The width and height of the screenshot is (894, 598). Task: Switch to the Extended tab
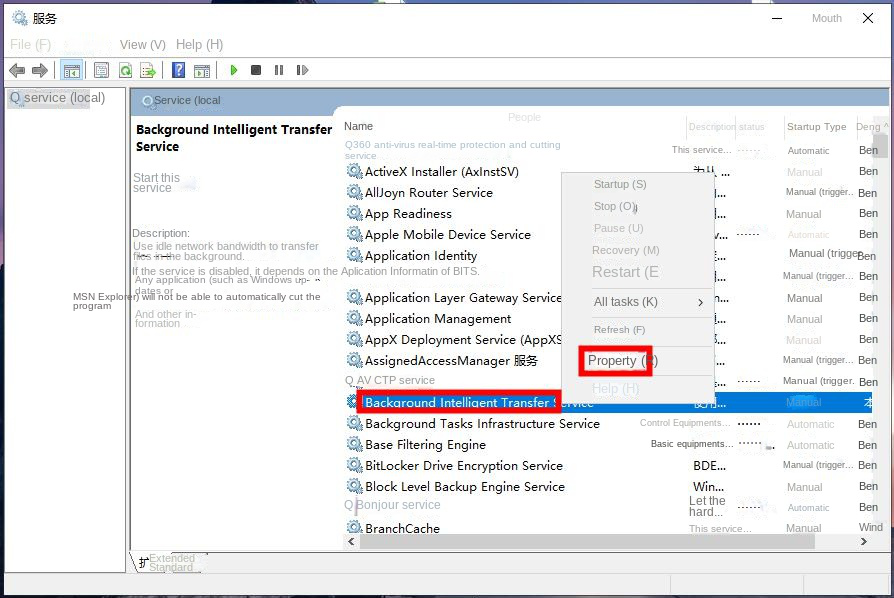(172, 558)
